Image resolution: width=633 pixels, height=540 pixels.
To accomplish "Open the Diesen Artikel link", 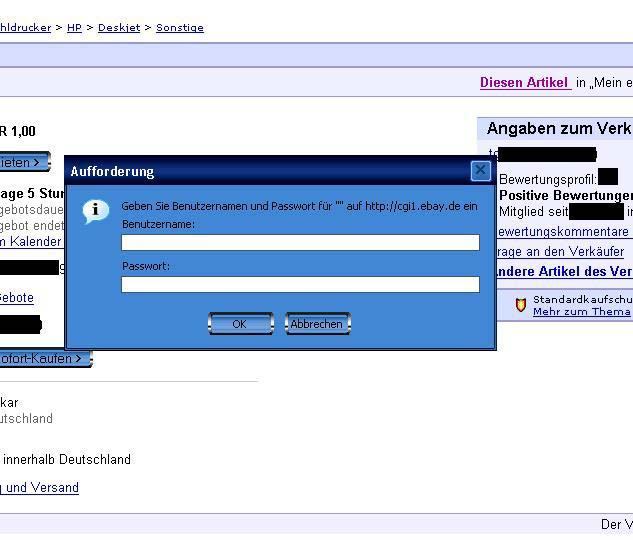I will pyautogui.click(x=524, y=83).
